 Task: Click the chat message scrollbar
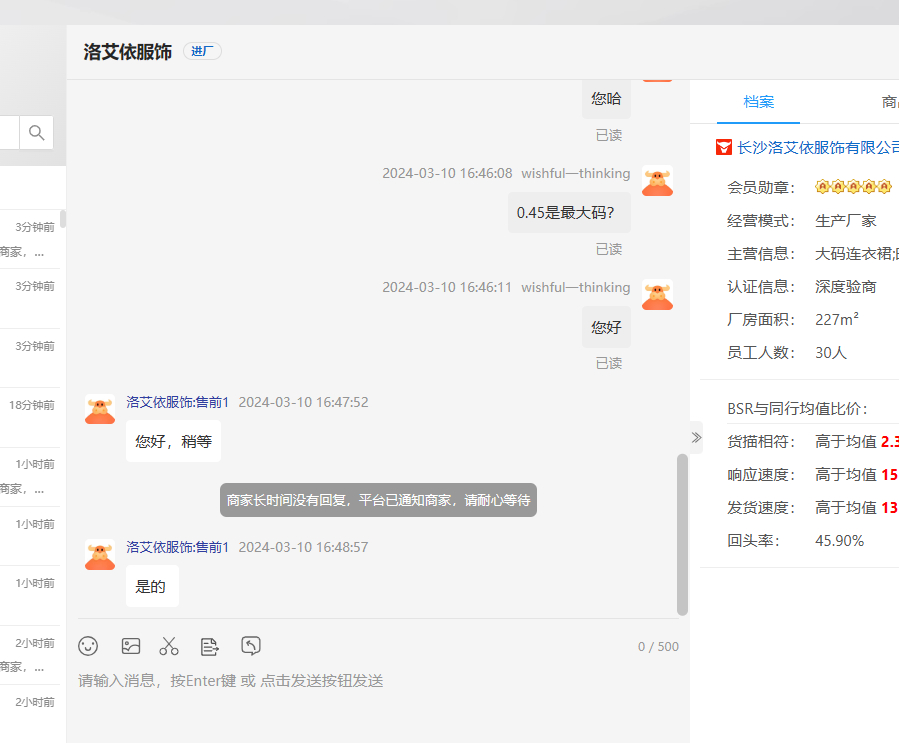point(682,534)
